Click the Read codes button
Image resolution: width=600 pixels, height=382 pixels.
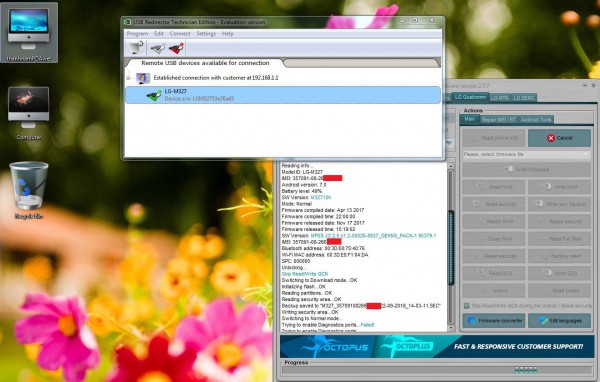559,290
